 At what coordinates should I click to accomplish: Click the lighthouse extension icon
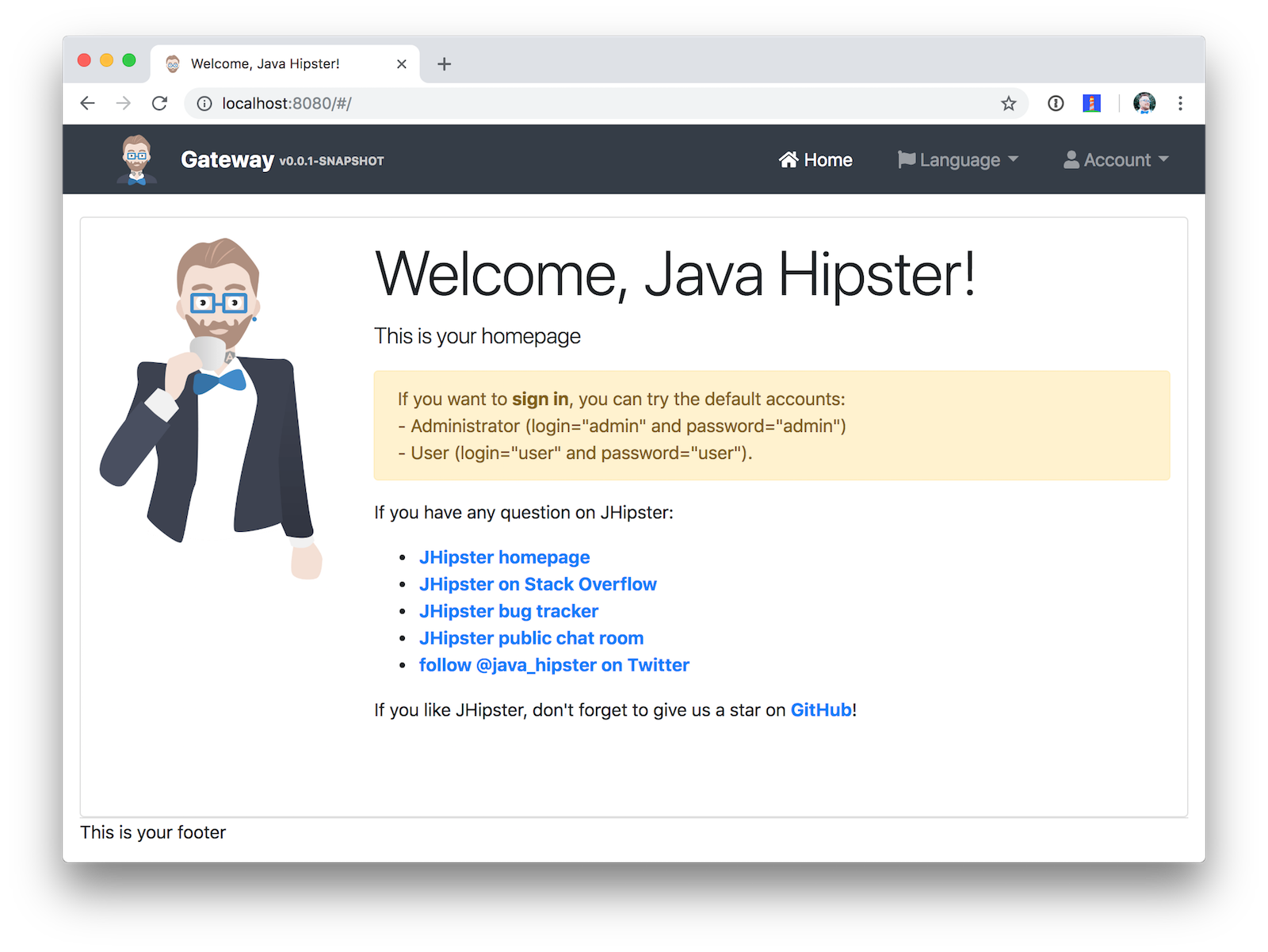(1091, 103)
